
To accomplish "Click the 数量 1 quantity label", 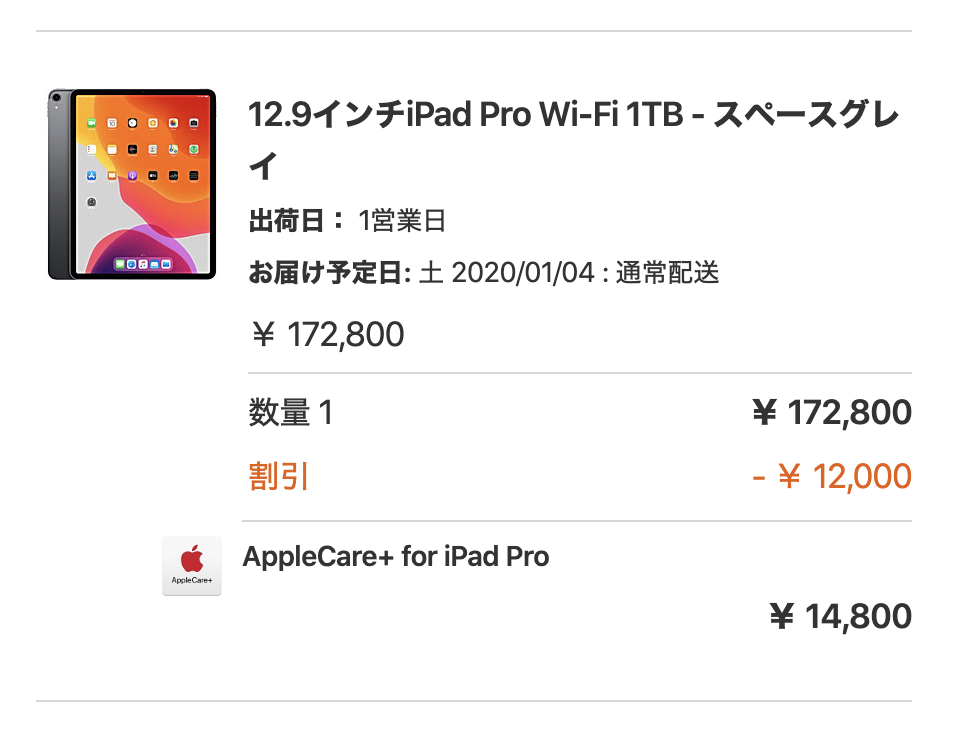I will coord(291,412).
